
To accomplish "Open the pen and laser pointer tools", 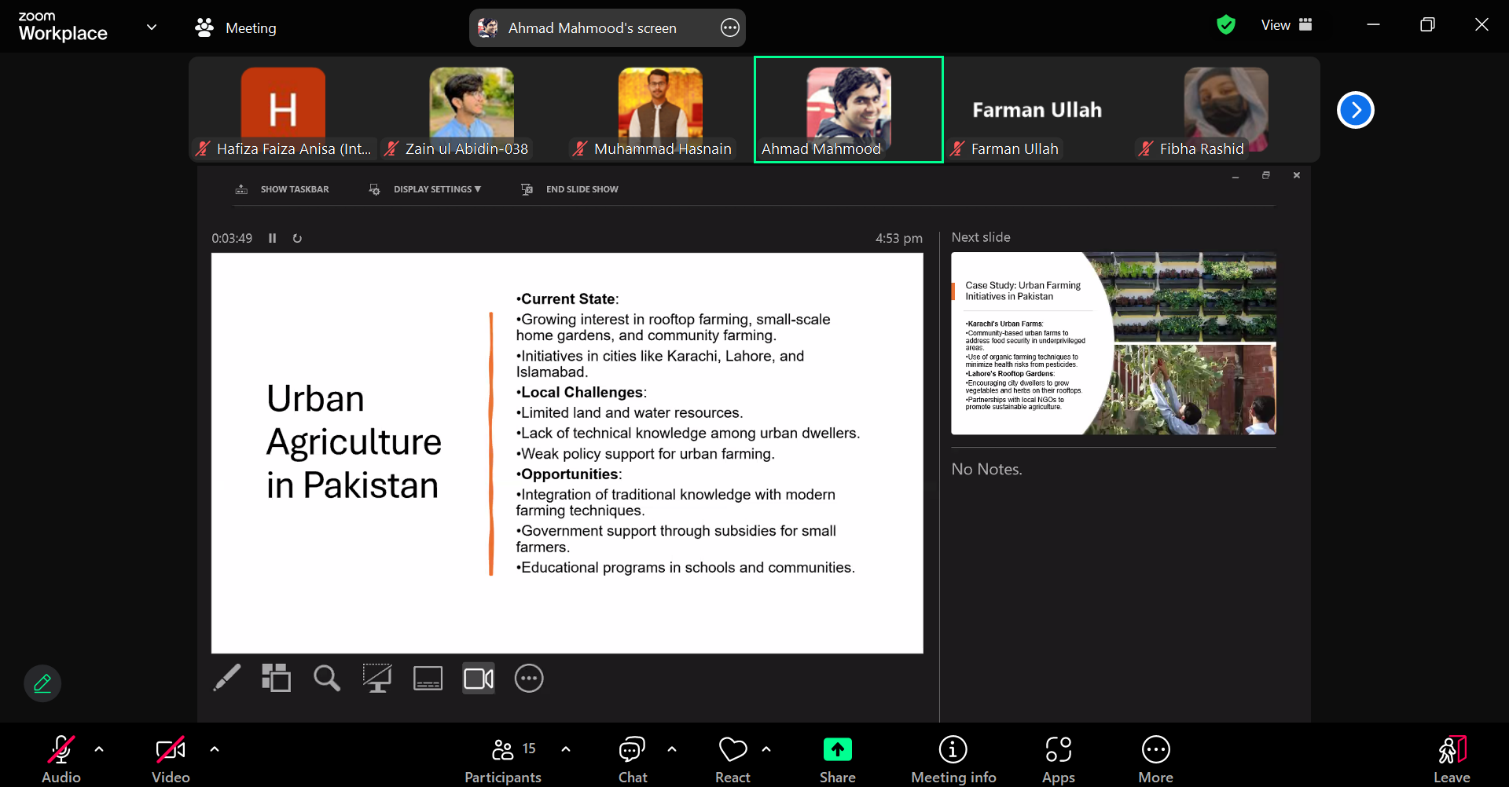I will 227,678.
